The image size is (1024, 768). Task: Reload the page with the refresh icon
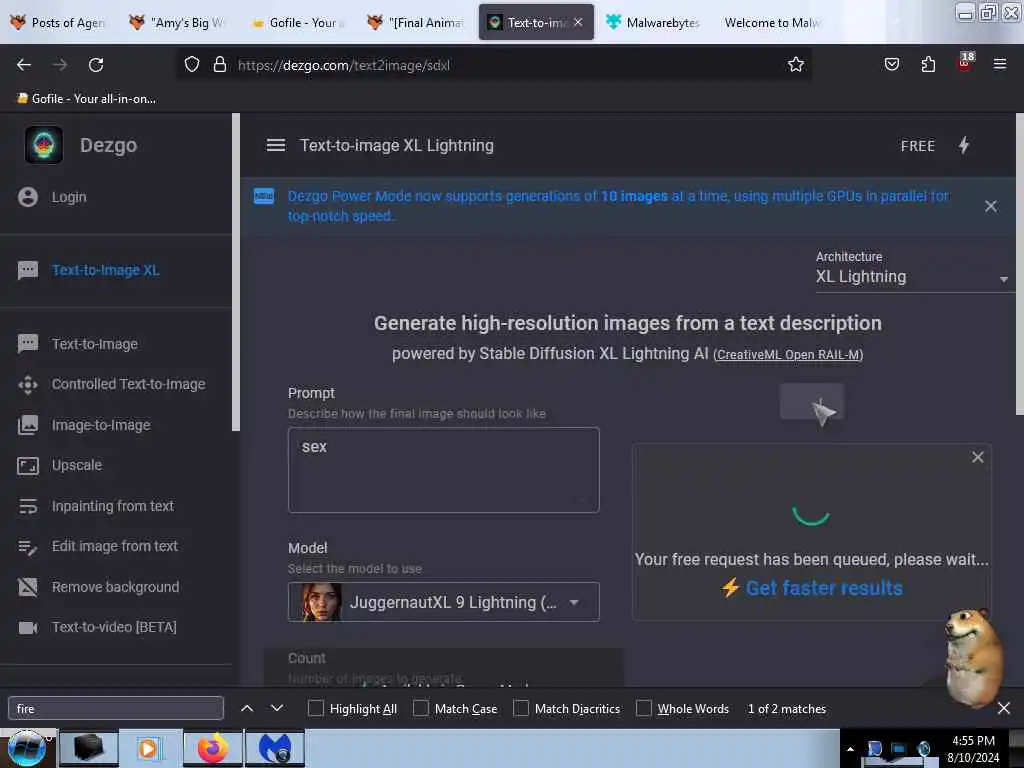coord(96,65)
